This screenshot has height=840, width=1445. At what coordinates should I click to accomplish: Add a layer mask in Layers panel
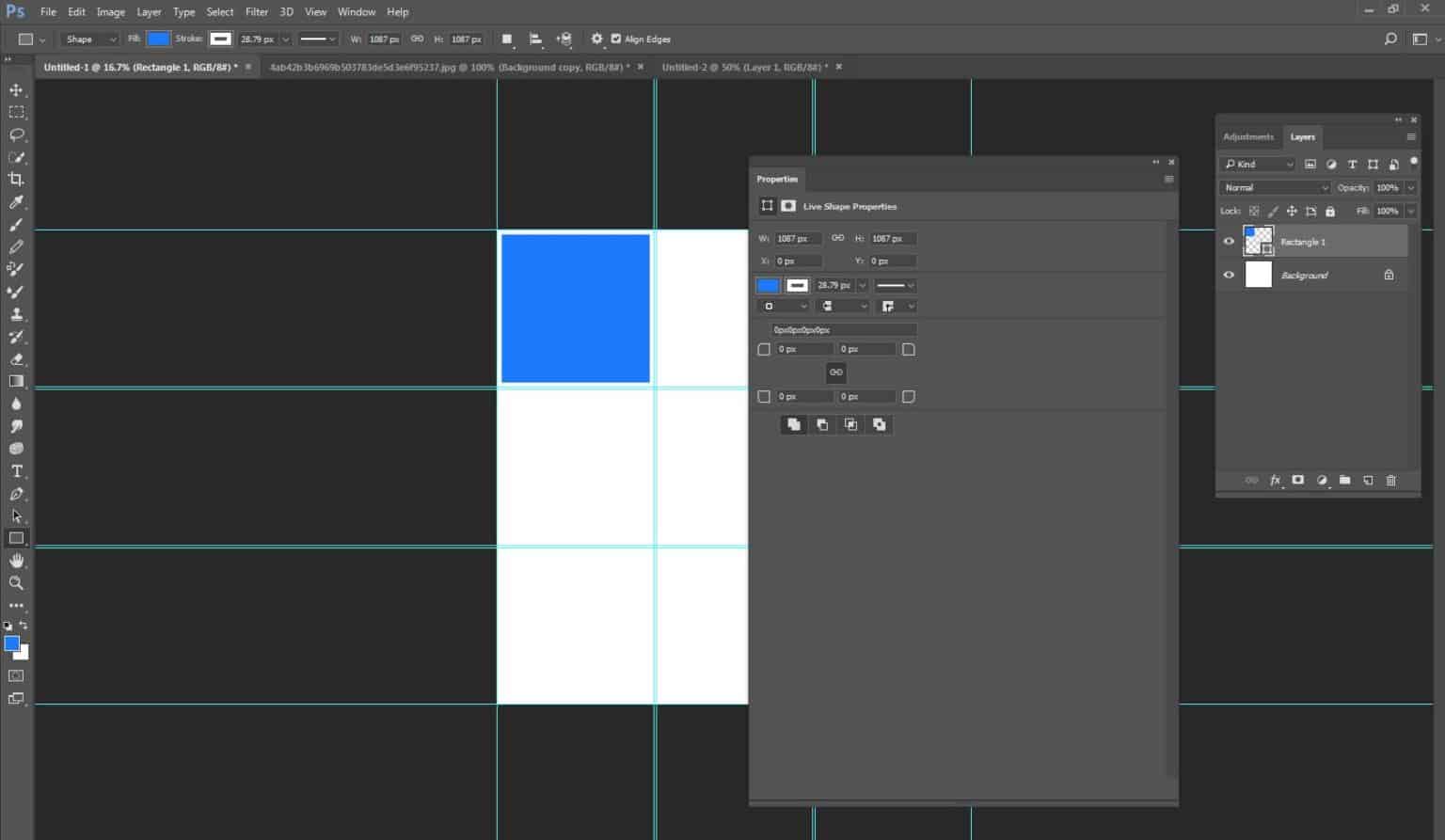1298,480
